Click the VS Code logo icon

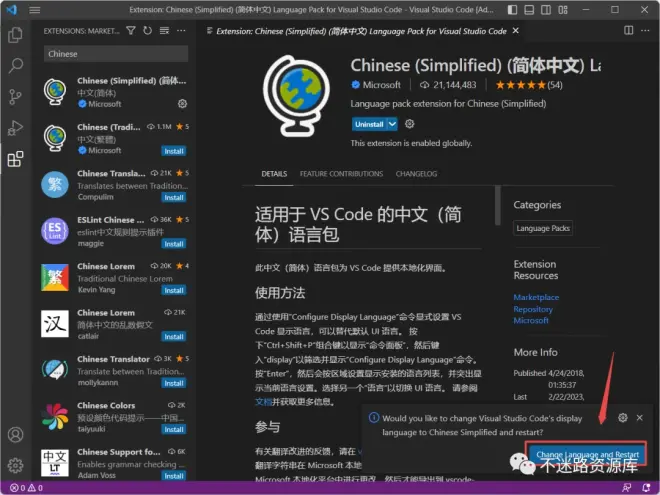click(12, 9)
